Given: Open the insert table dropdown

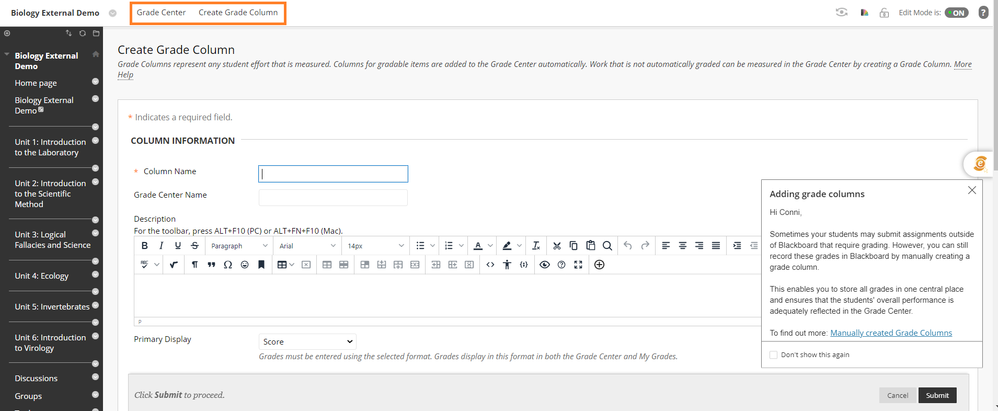Looking at the screenshot, I should pos(285,265).
